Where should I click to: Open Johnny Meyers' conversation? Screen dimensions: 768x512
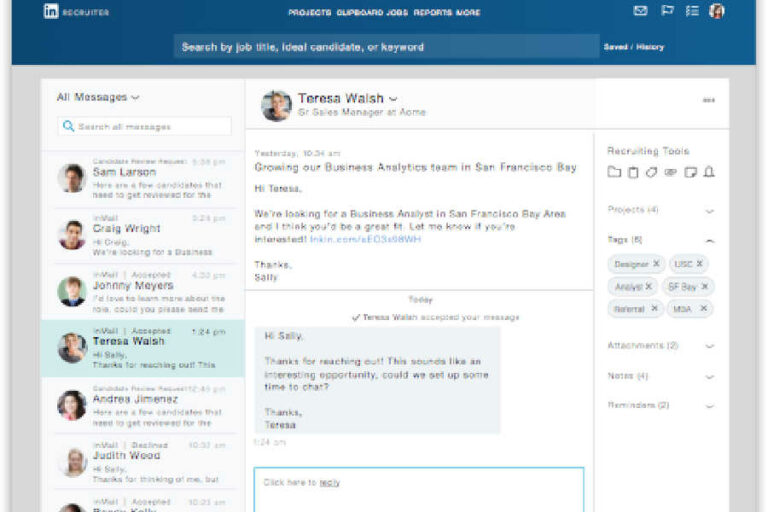[143, 292]
